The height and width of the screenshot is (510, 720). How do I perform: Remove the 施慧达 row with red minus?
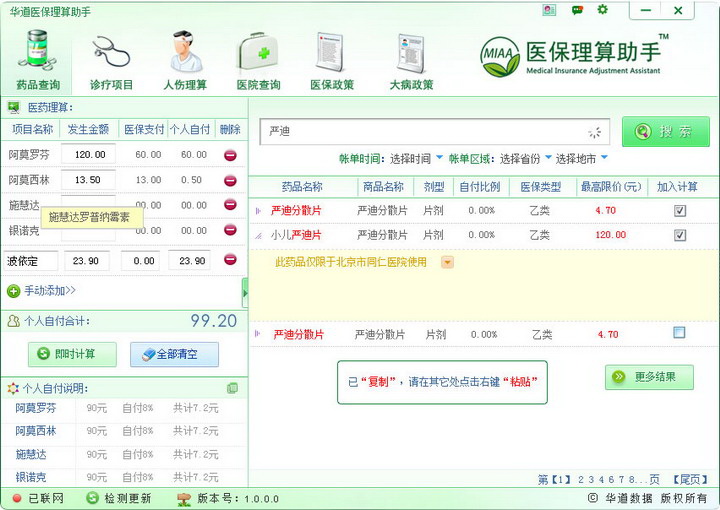tap(230, 205)
